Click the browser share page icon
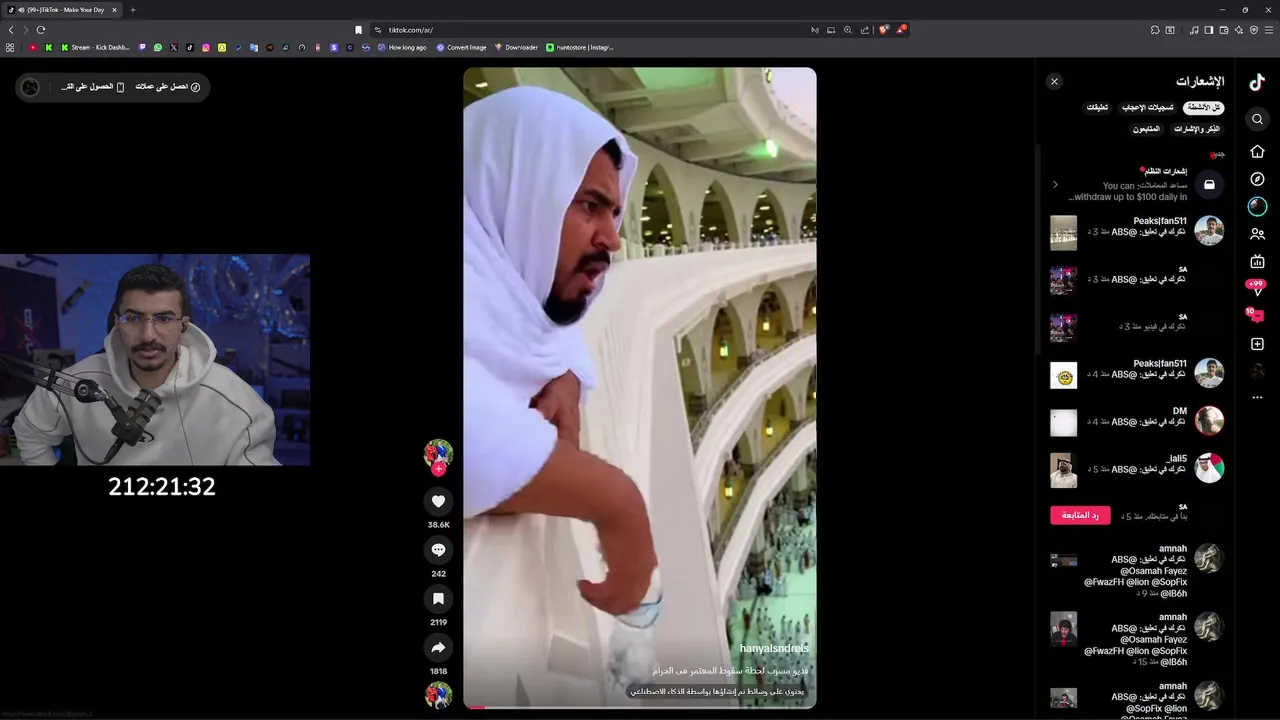The image size is (1280, 720). (x=865, y=30)
